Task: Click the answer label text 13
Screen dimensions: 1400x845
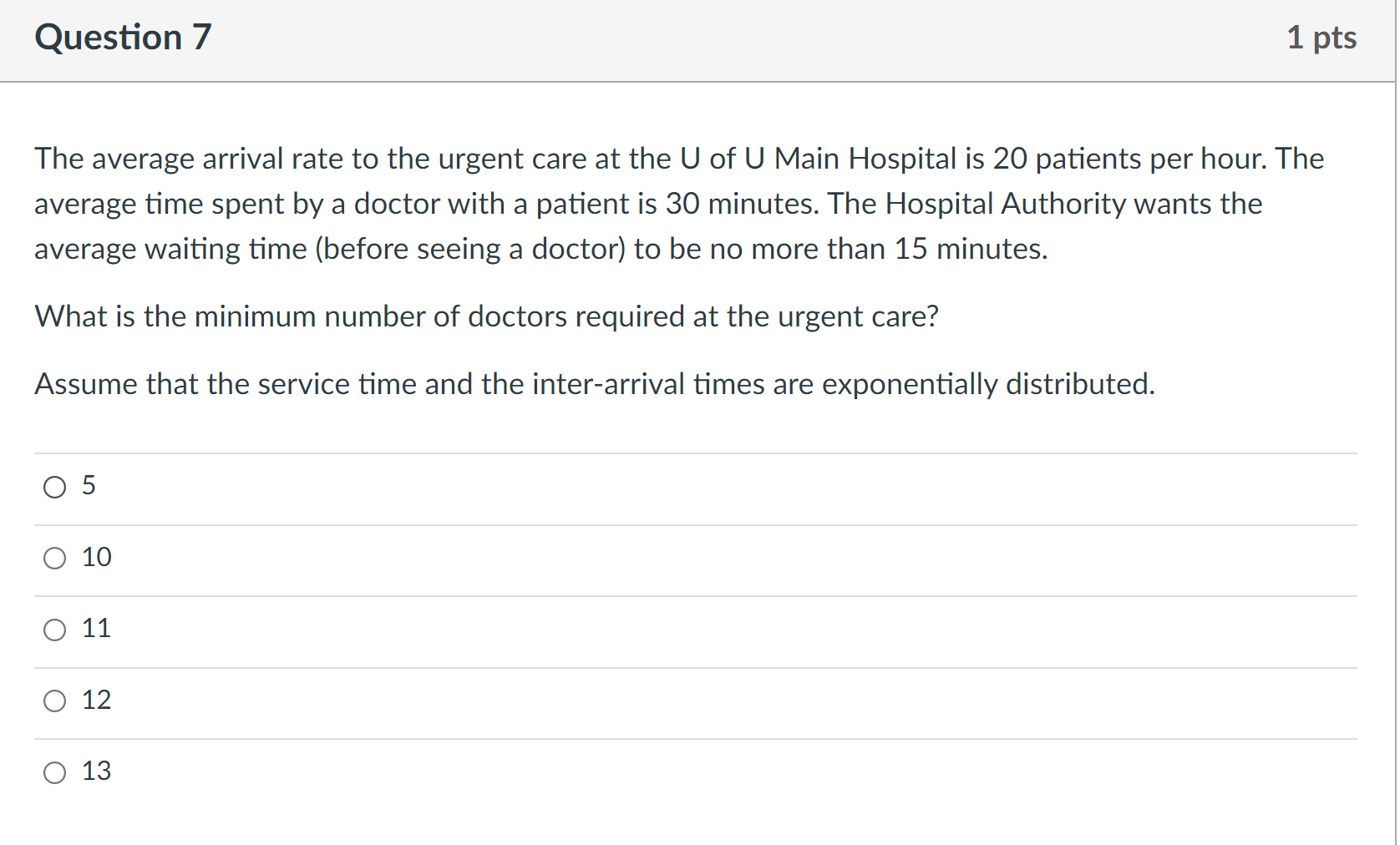Action: [x=96, y=772]
